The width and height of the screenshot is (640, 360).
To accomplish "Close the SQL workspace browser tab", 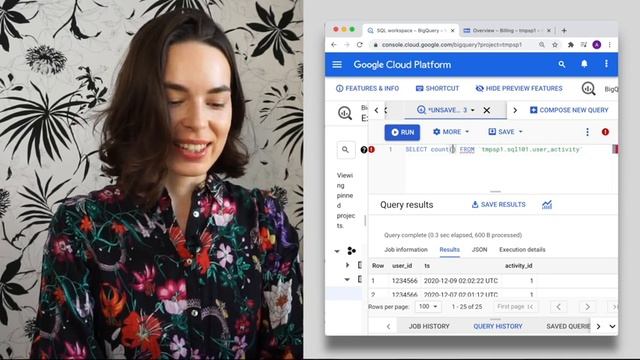I will pos(452,31).
